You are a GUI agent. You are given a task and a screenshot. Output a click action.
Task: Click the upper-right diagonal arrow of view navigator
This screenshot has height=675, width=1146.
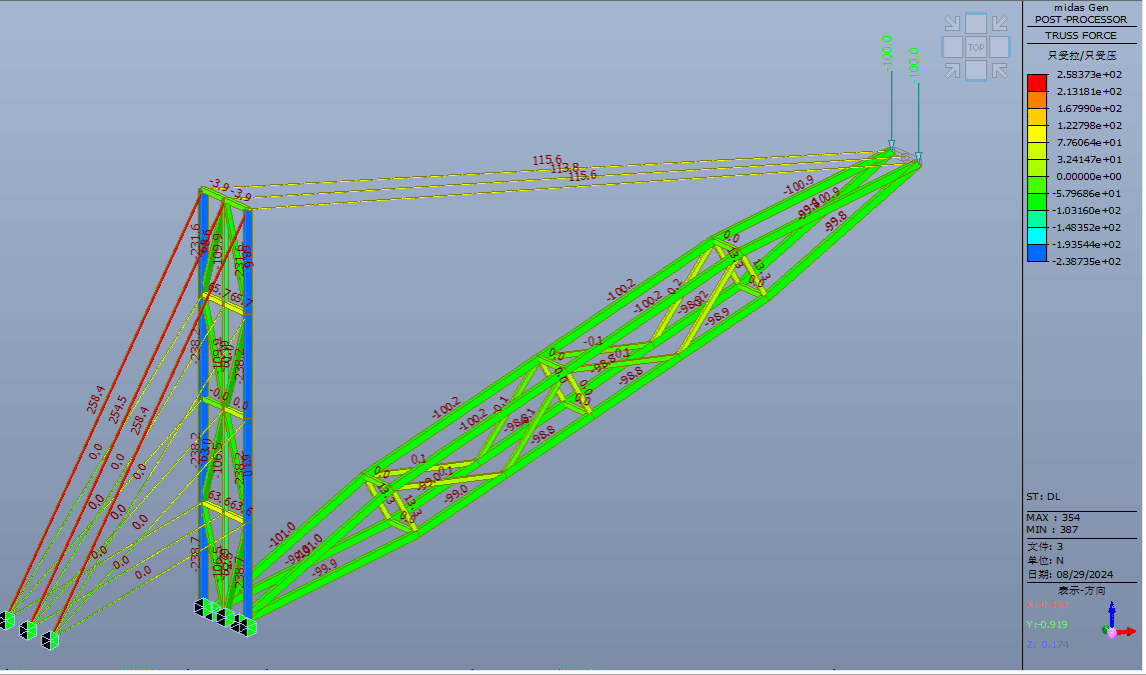click(1000, 24)
